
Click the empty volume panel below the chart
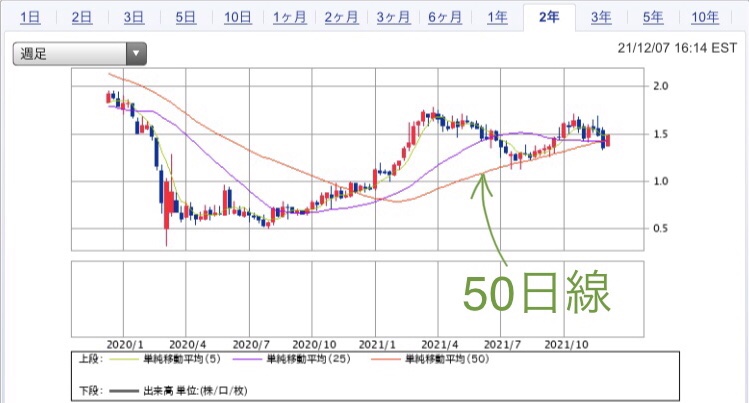[x=357, y=299]
